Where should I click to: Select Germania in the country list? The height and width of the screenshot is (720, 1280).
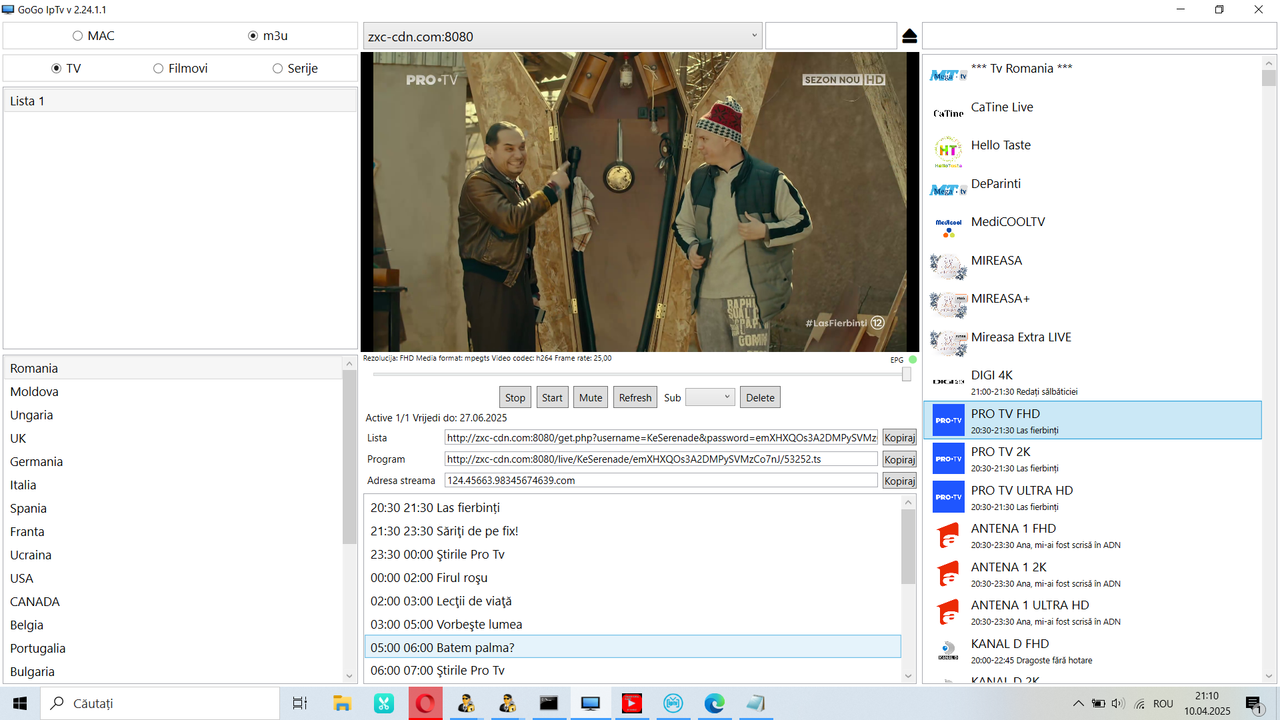click(x=173, y=461)
